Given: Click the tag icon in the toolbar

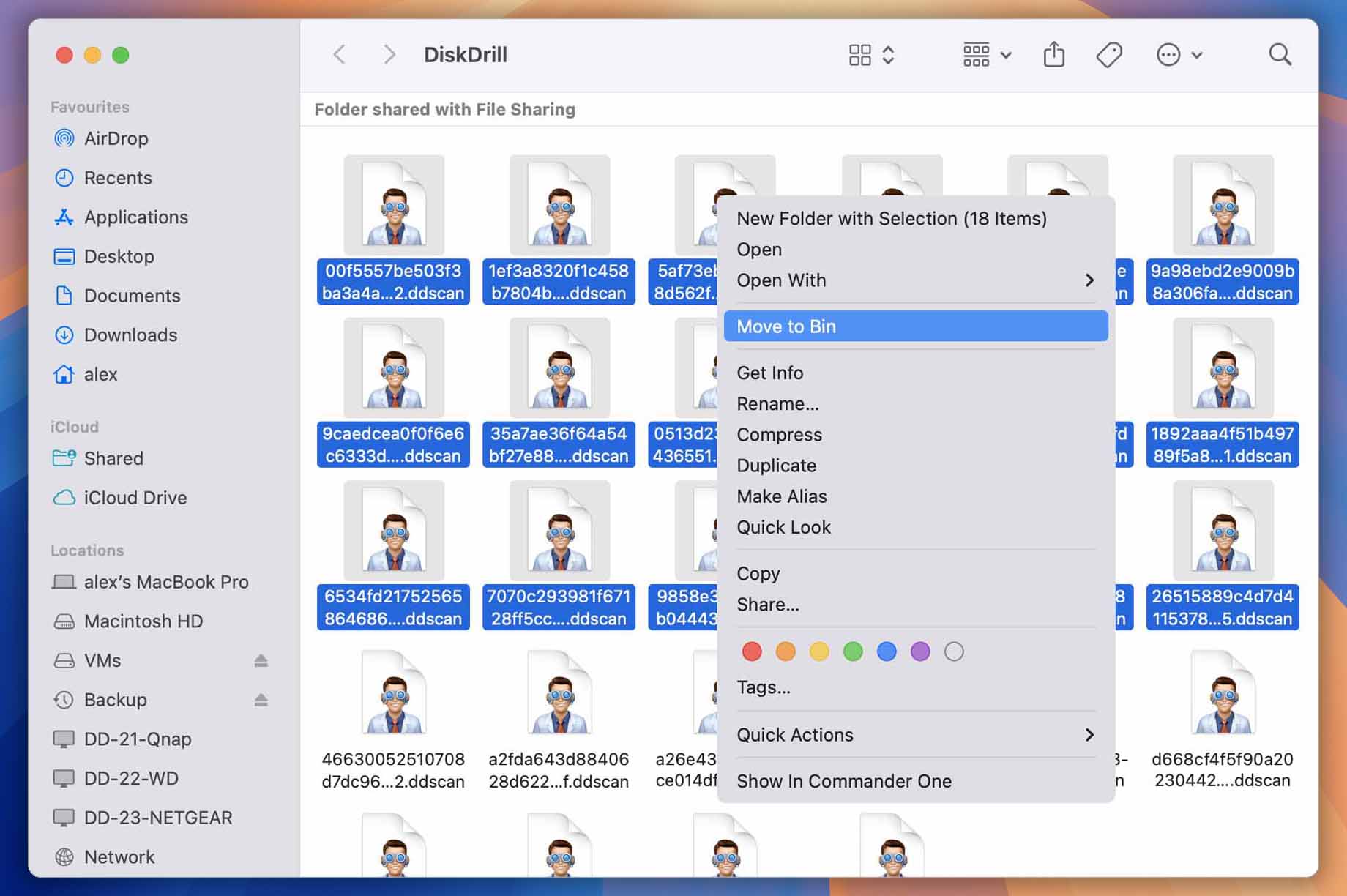Looking at the screenshot, I should (1110, 55).
